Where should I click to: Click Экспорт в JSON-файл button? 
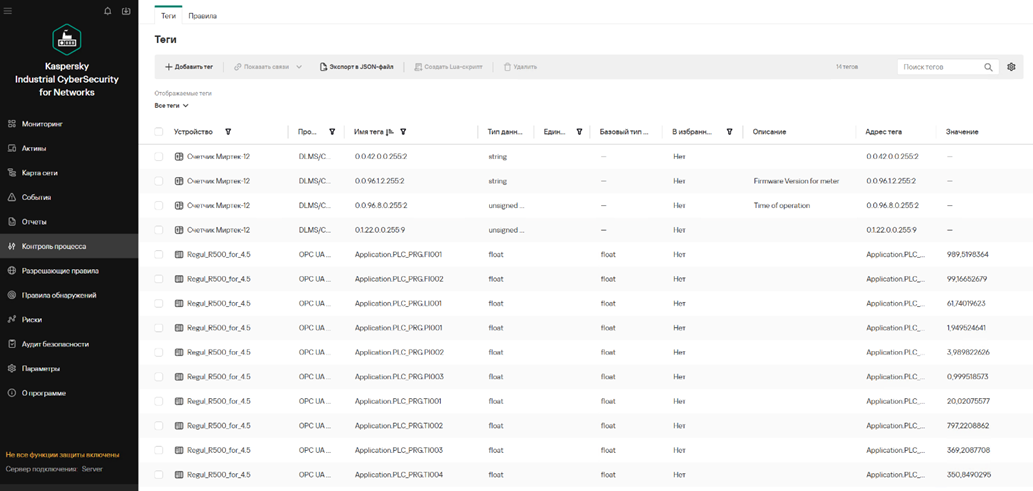(x=356, y=67)
